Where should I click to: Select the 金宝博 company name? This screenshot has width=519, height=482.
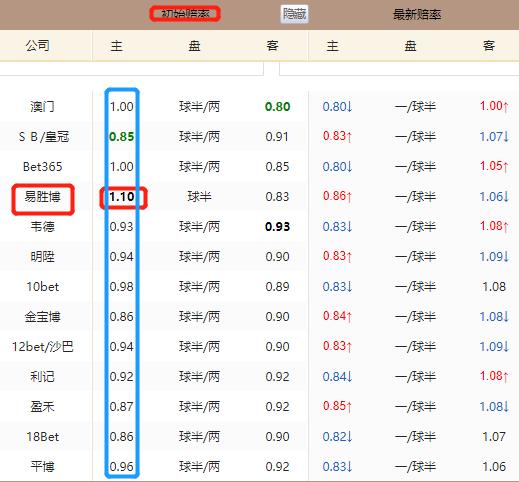42,317
